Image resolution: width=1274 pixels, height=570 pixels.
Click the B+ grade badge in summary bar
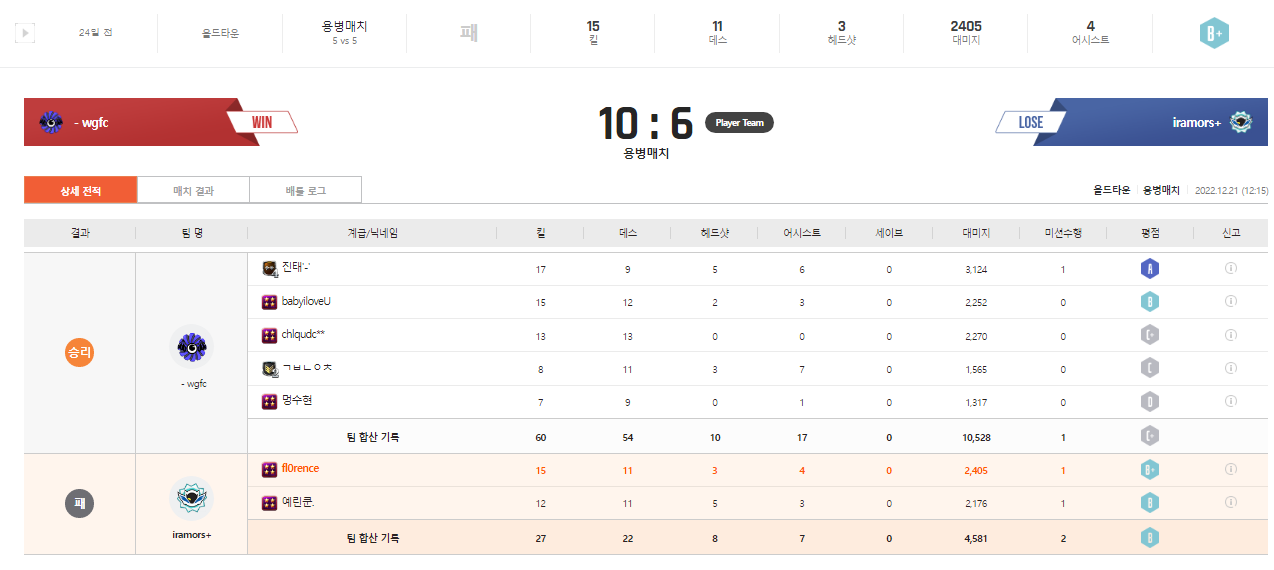pyautogui.click(x=1213, y=33)
